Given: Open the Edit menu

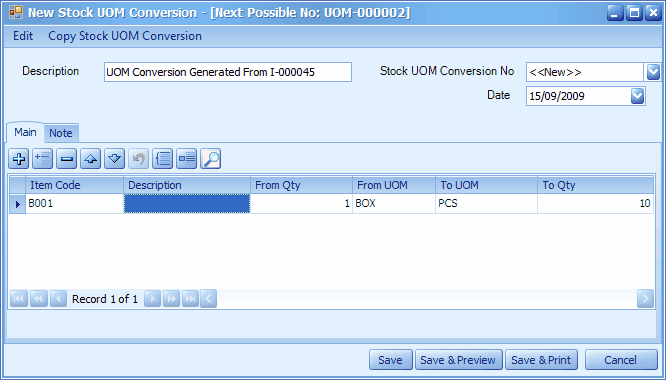Looking at the screenshot, I should click(23, 36).
